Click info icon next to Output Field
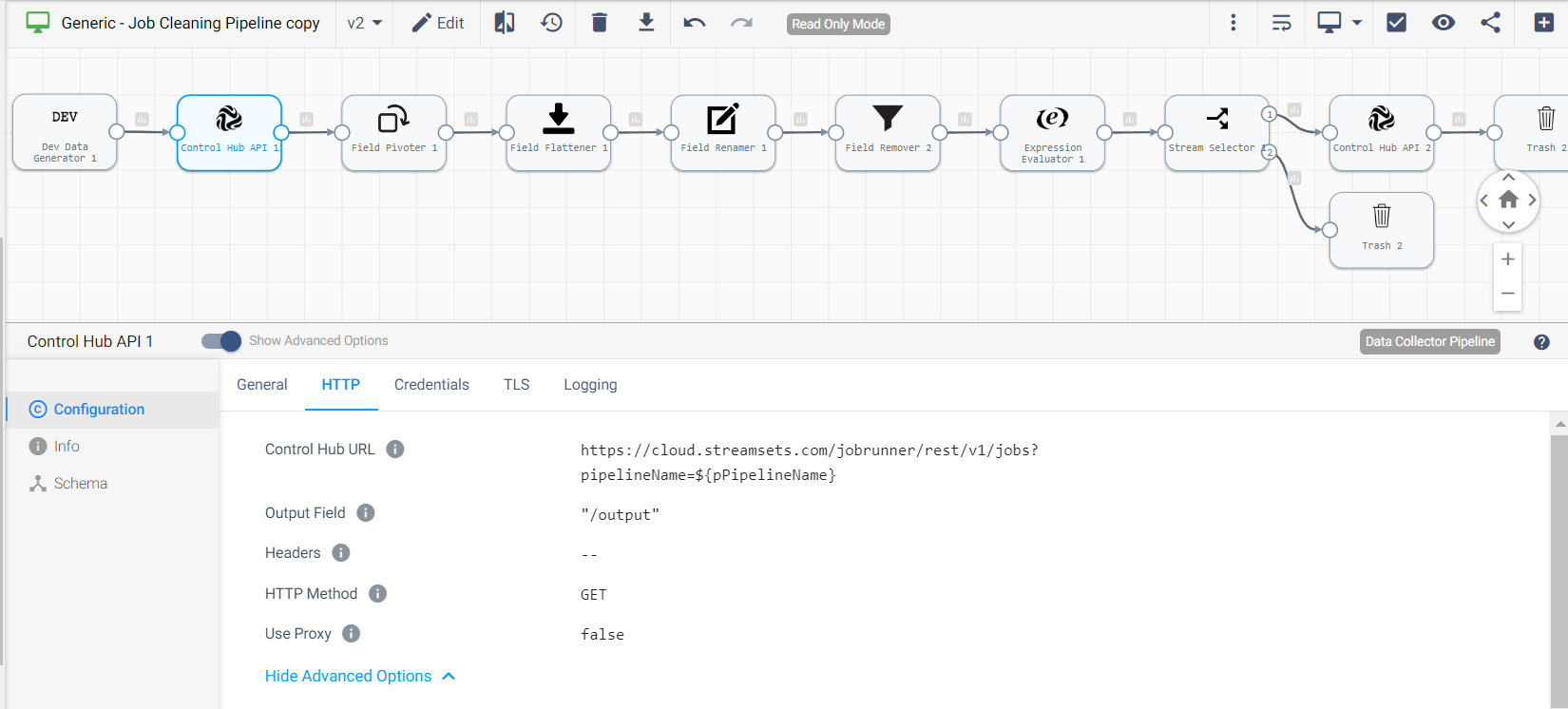The image size is (1568, 709). [x=366, y=513]
